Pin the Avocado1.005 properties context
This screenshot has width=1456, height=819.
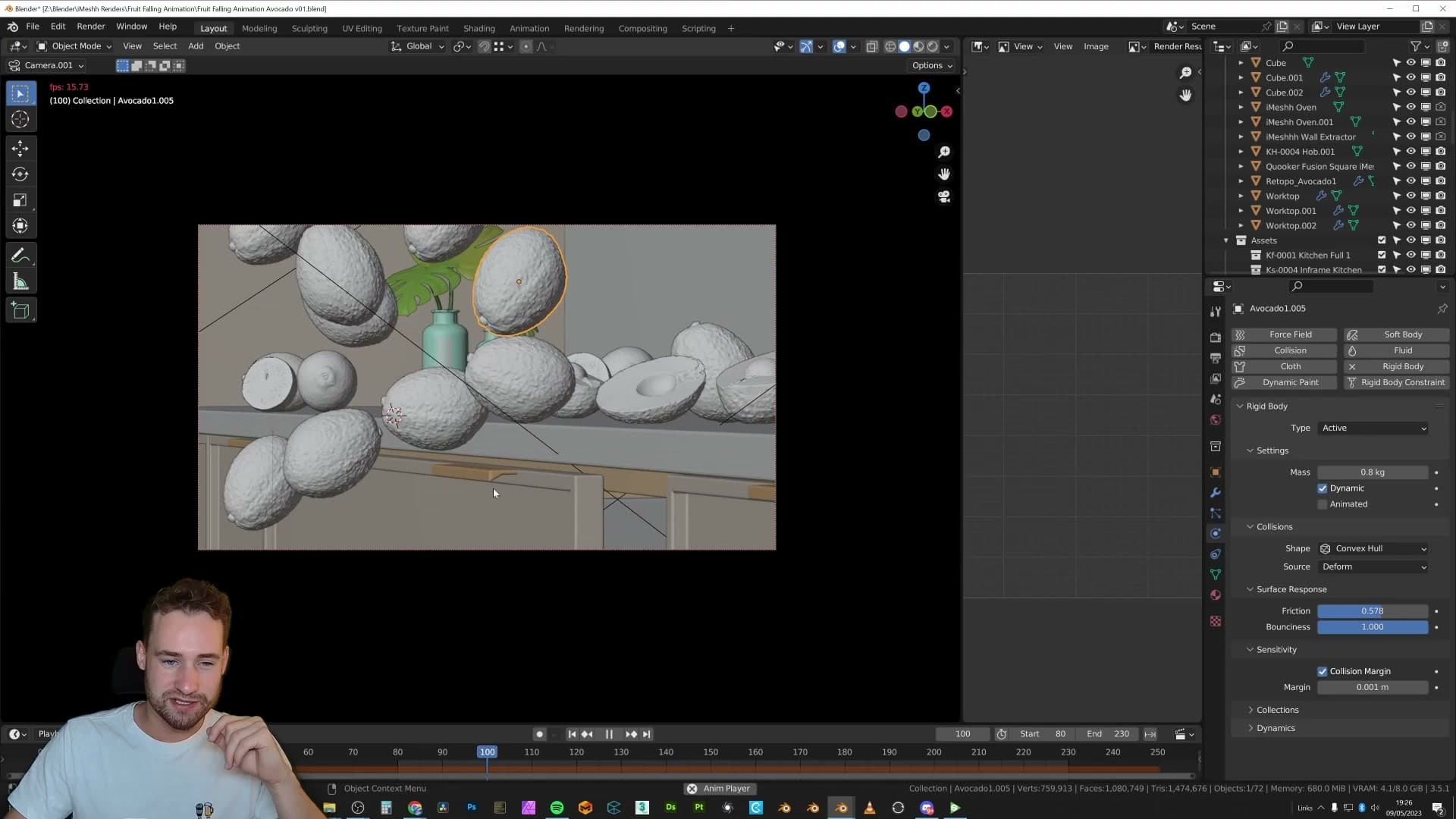pyautogui.click(x=1442, y=309)
